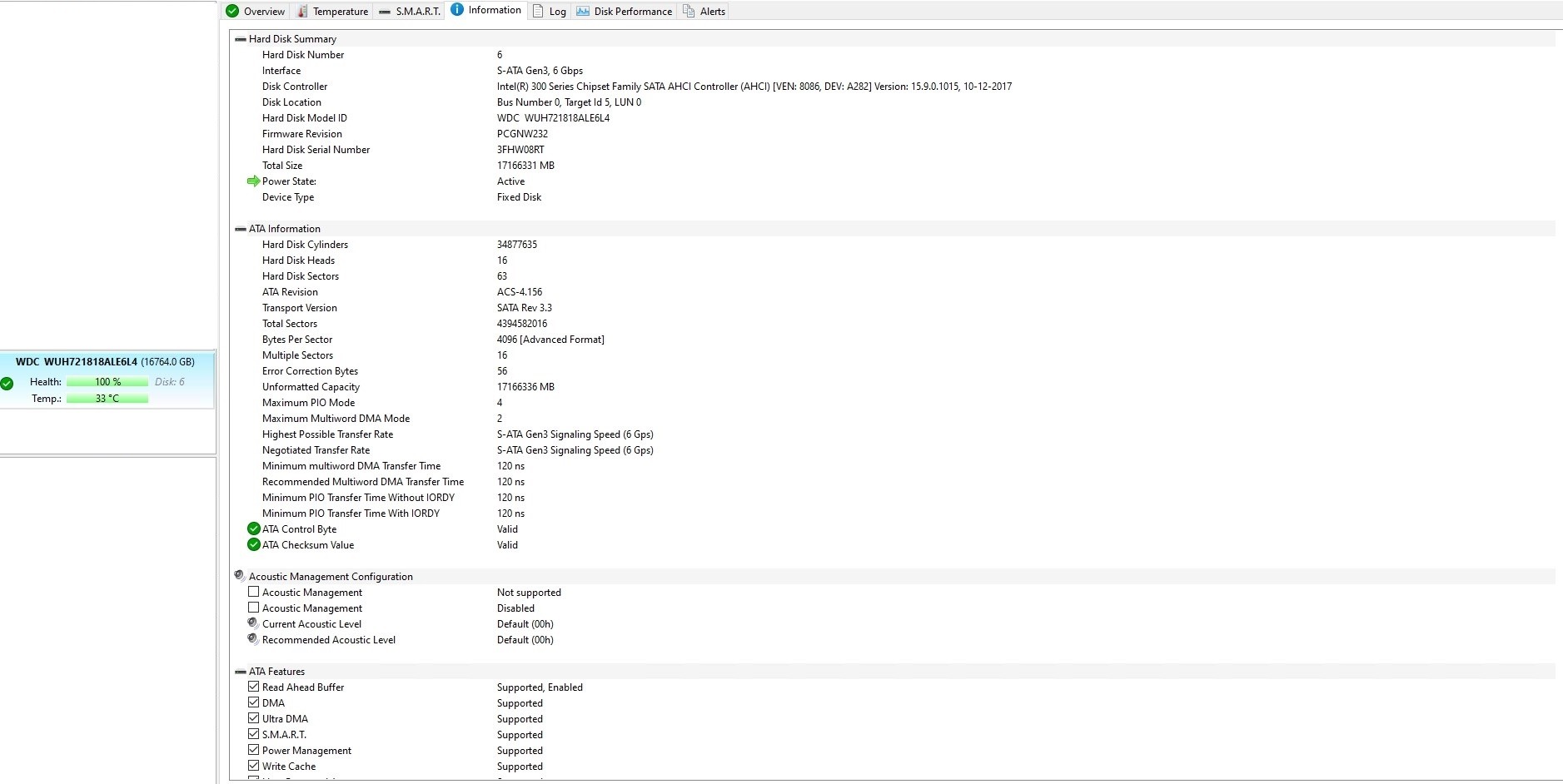1563x784 pixels.
Task: Collapse the Hard Disk Summary section
Action: pos(241,39)
